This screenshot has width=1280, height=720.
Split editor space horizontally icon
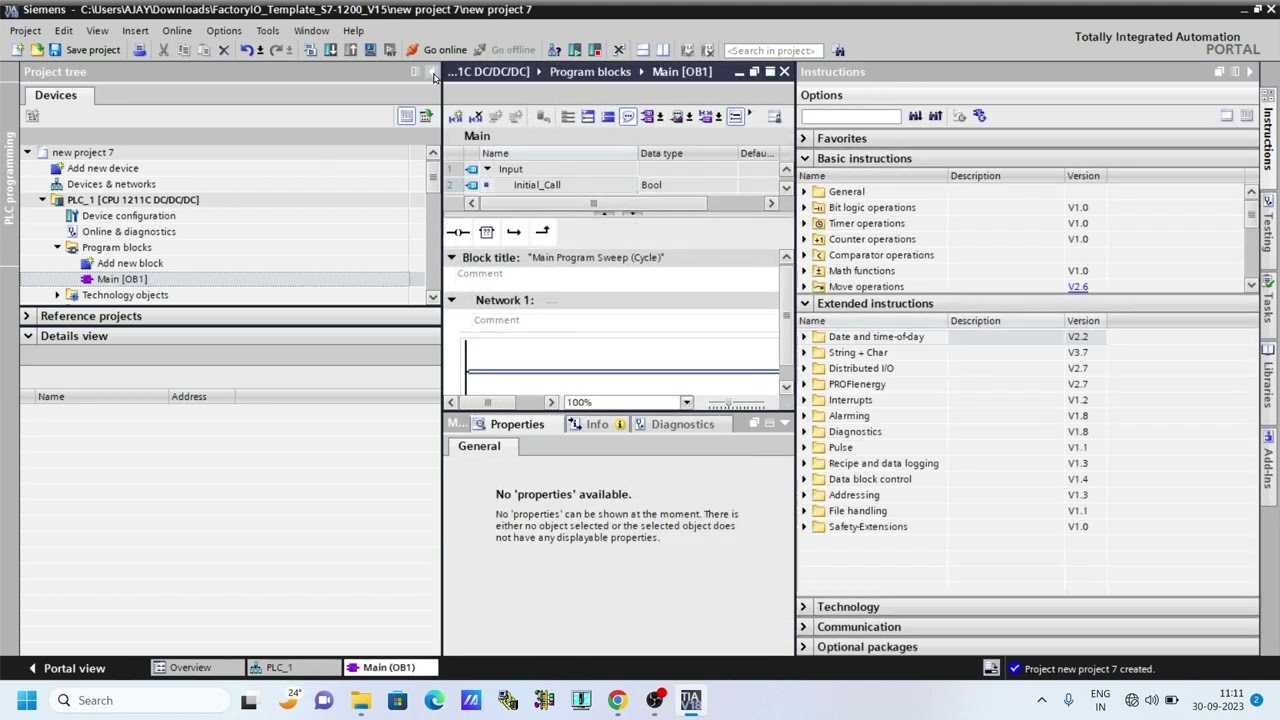pyautogui.click(x=643, y=50)
